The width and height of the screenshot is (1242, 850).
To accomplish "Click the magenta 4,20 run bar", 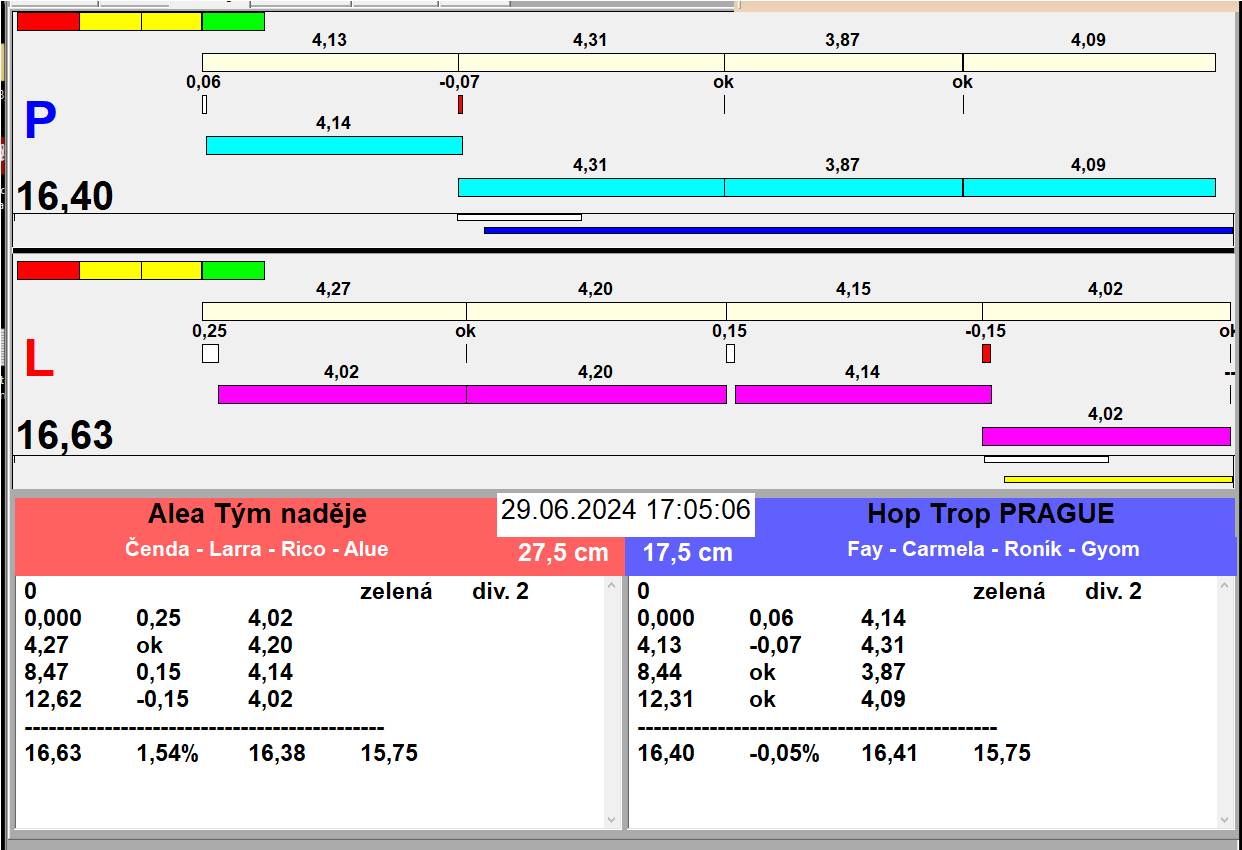I will [x=596, y=395].
